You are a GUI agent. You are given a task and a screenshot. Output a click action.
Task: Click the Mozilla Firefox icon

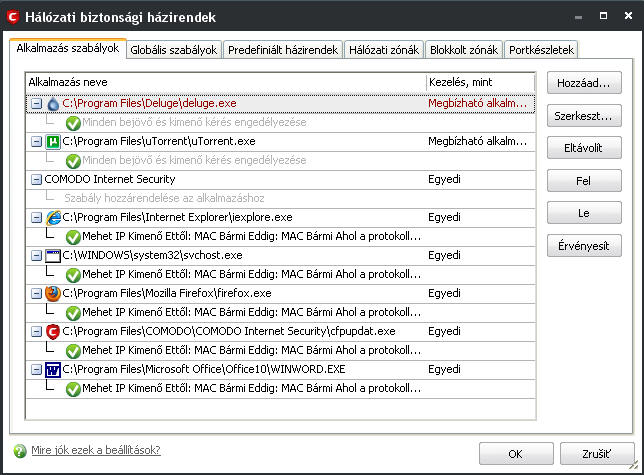pos(53,294)
